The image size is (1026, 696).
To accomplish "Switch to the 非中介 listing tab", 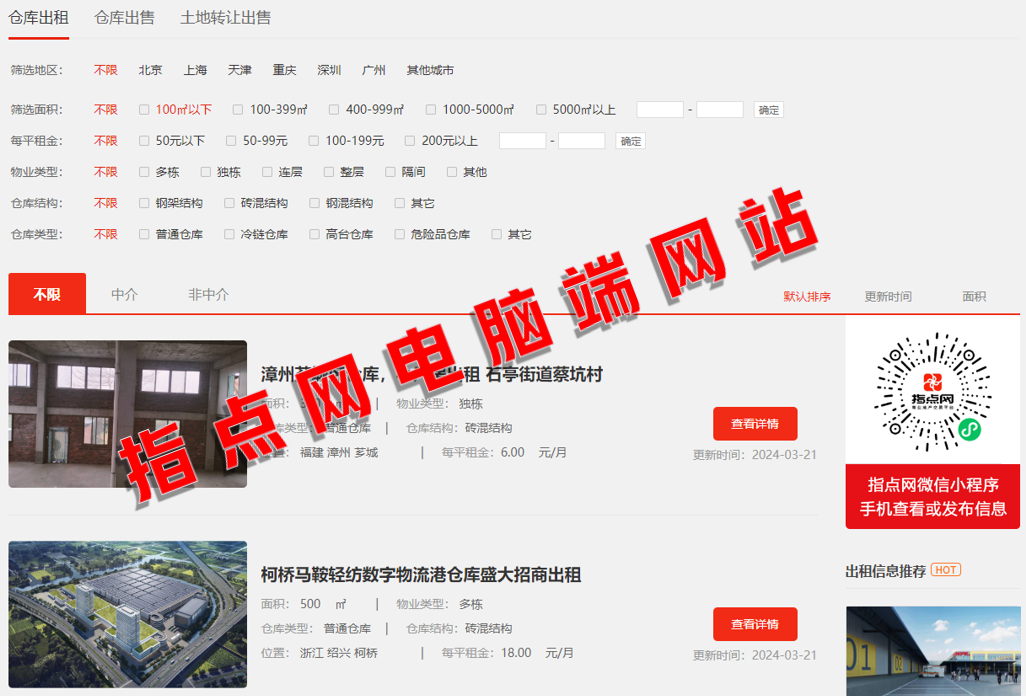I will 208,295.
